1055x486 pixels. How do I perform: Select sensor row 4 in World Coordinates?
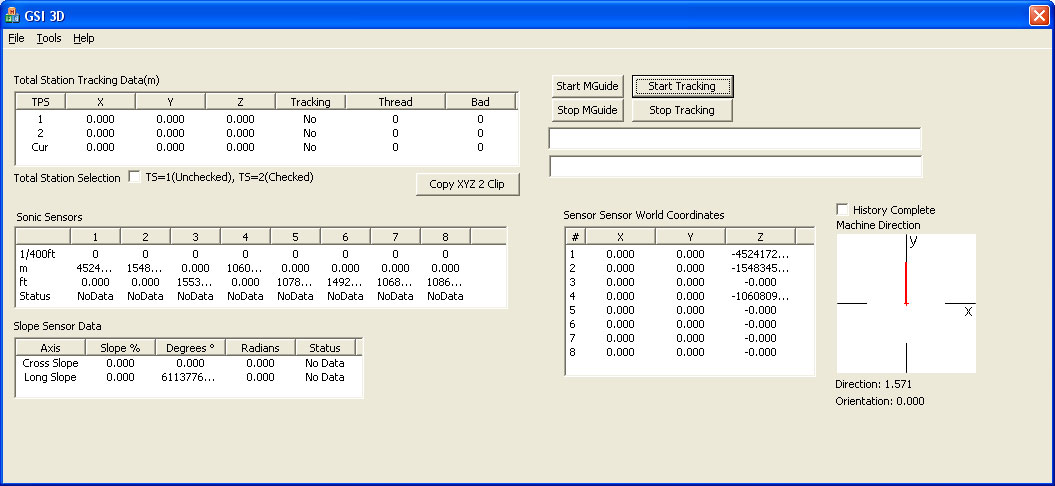click(x=690, y=296)
